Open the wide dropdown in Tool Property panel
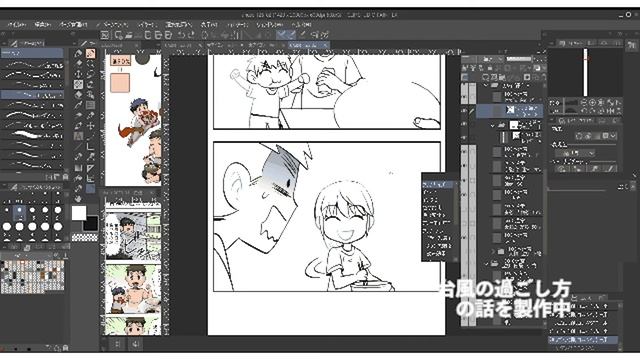Viewport: 640px width, 360px height. click(x=574, y=153)
